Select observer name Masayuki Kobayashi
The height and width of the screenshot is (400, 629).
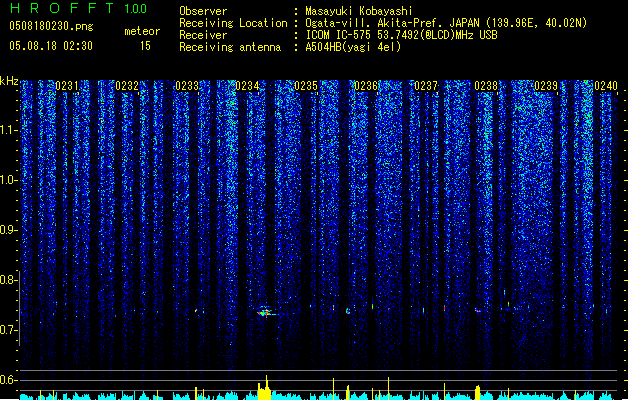point(359,11)
